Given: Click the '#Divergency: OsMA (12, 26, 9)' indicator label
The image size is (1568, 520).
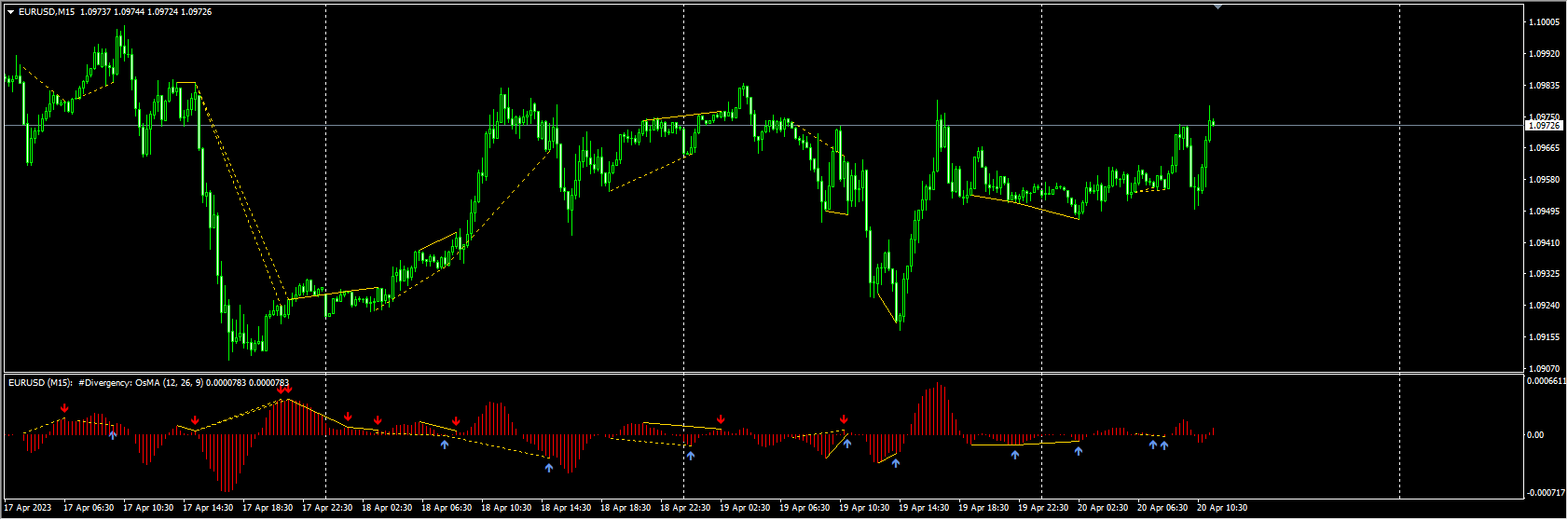Looking at the screenshot, I should tap(142, 383).
